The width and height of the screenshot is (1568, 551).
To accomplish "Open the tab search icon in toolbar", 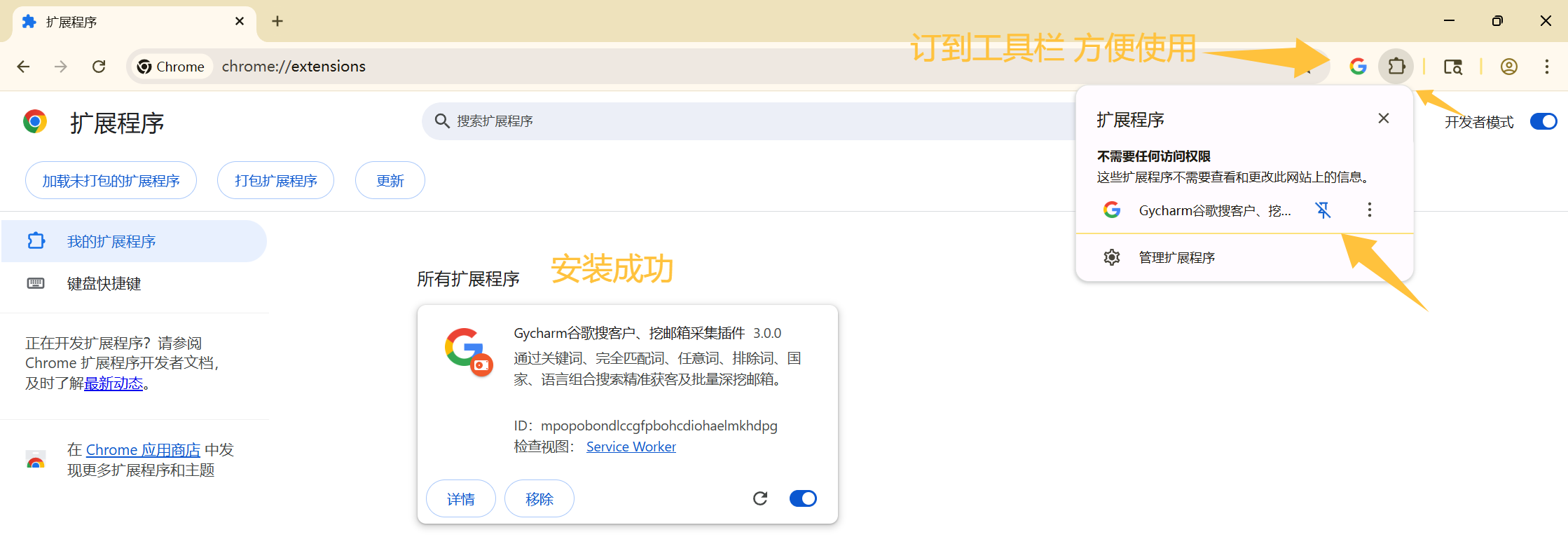I will [x=1453, y=67].
